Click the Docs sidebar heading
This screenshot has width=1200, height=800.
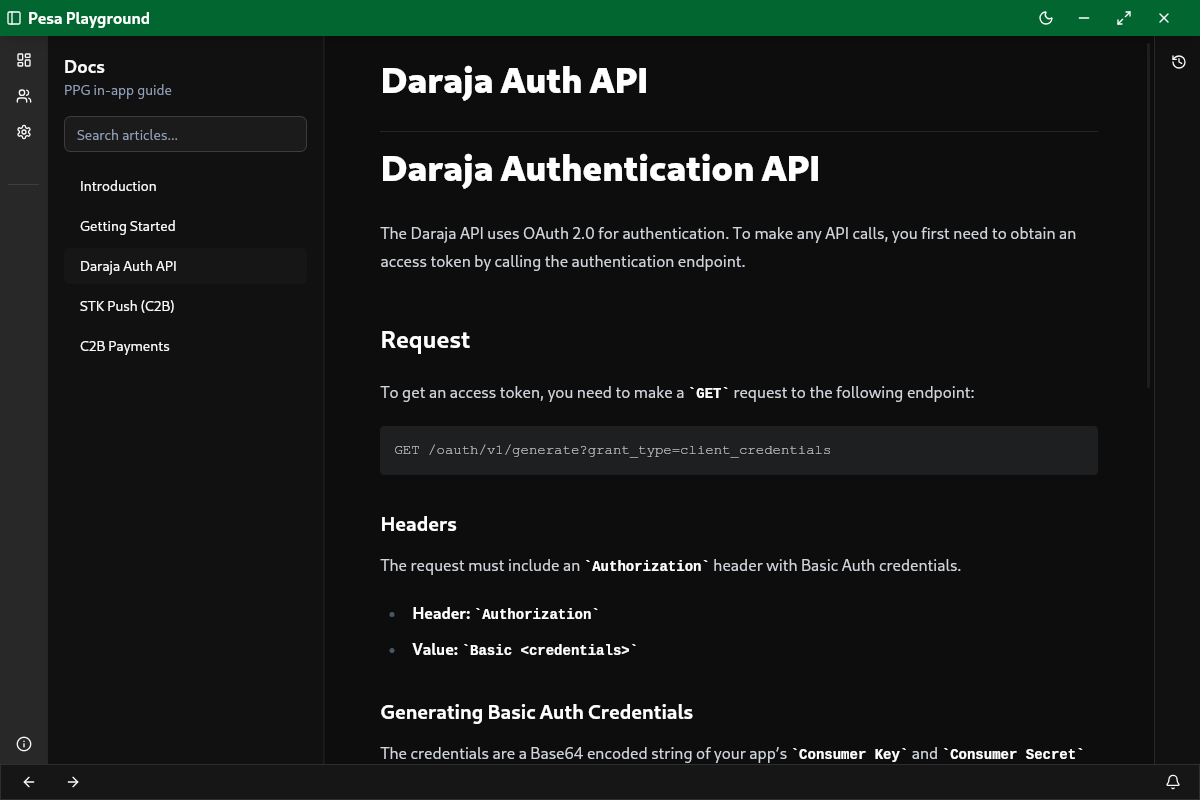(x=84, y=67)
